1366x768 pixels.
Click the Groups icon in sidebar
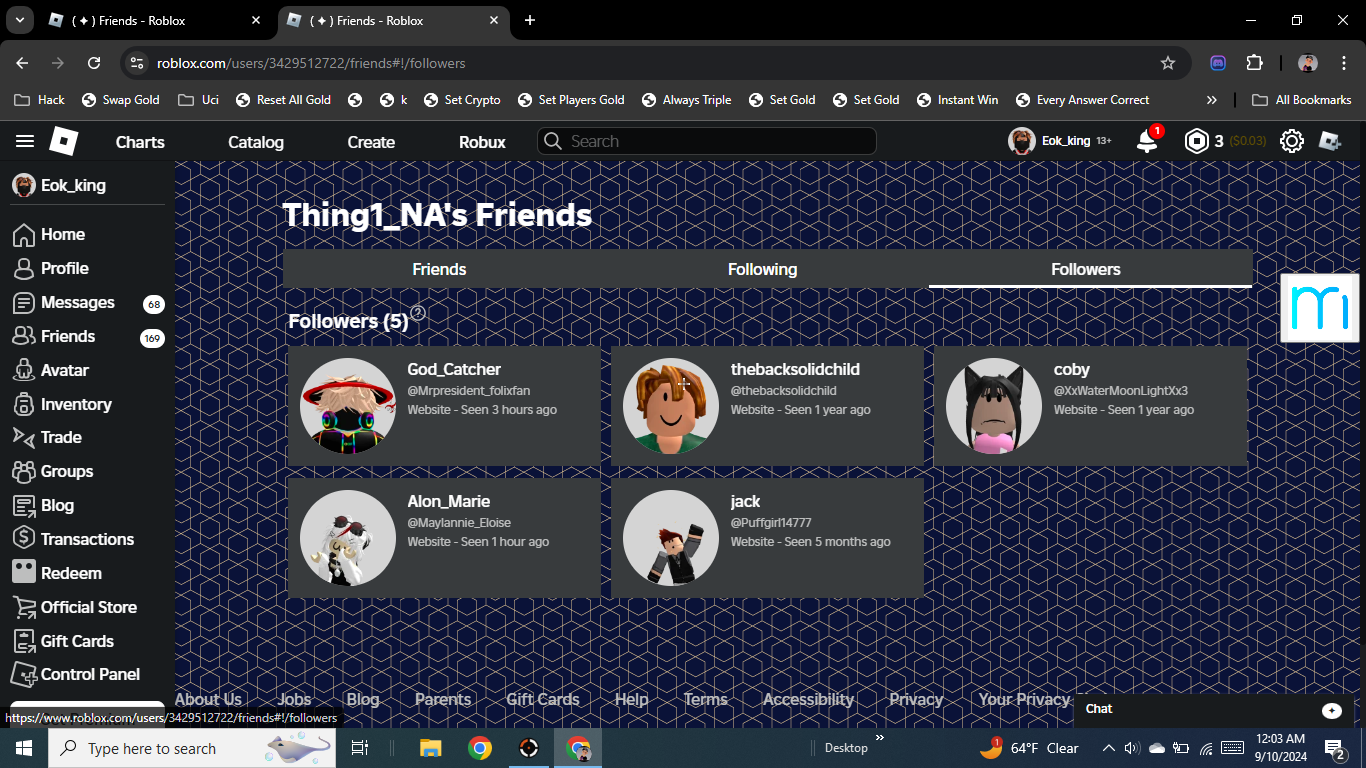(24, 472)
